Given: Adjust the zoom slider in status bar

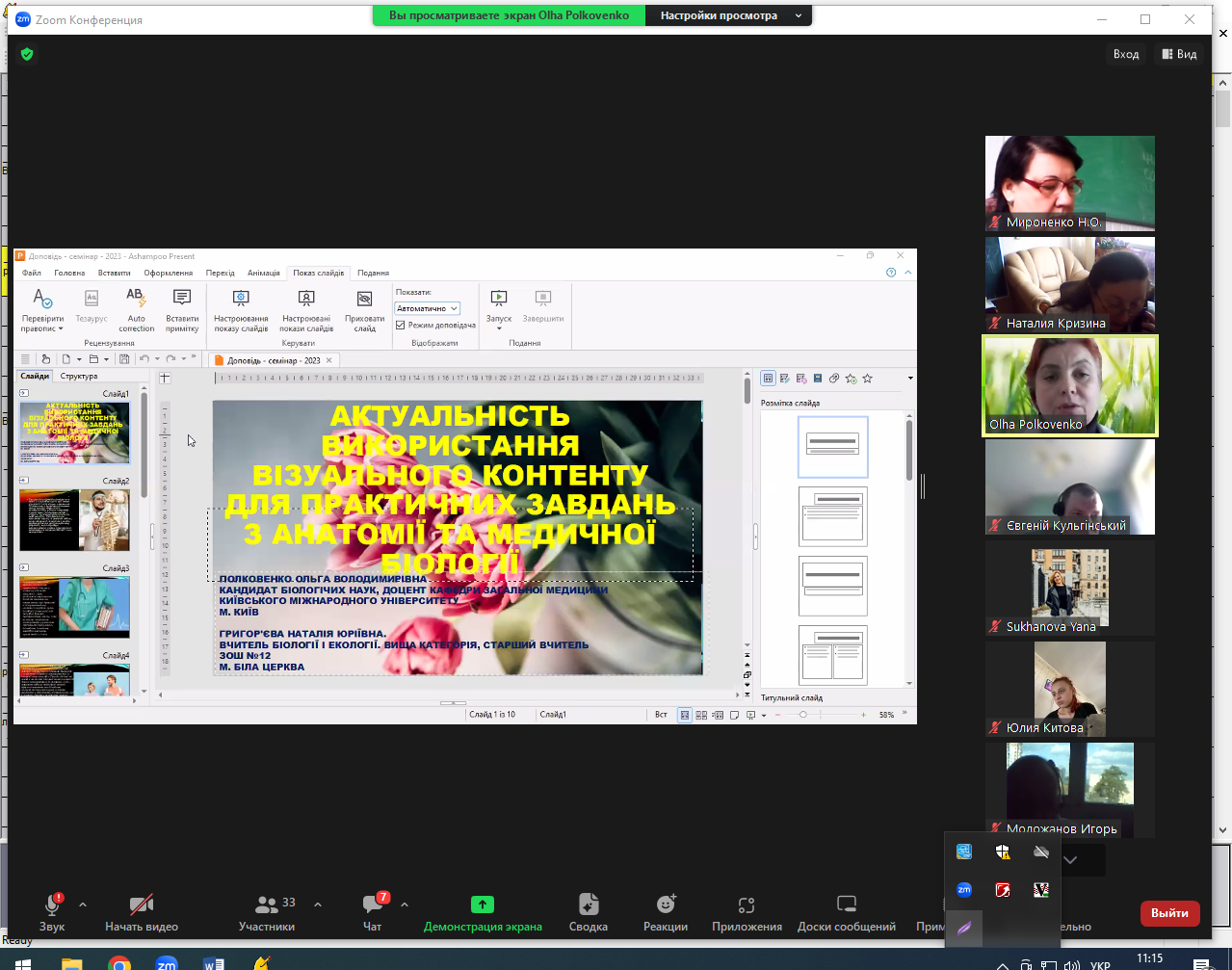Looking at the screenshot, I should (803, 715).
